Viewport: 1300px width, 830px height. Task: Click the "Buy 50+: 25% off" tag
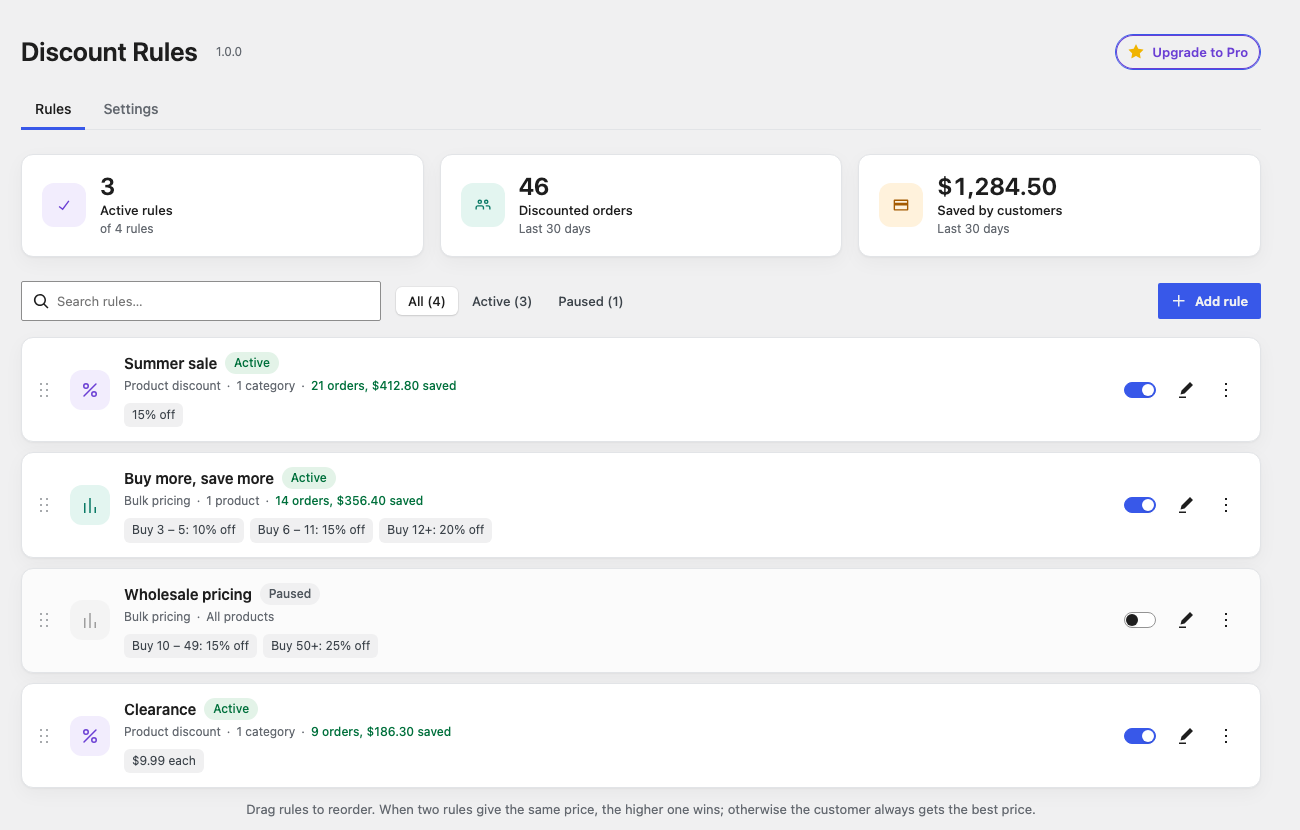[320, 646]
